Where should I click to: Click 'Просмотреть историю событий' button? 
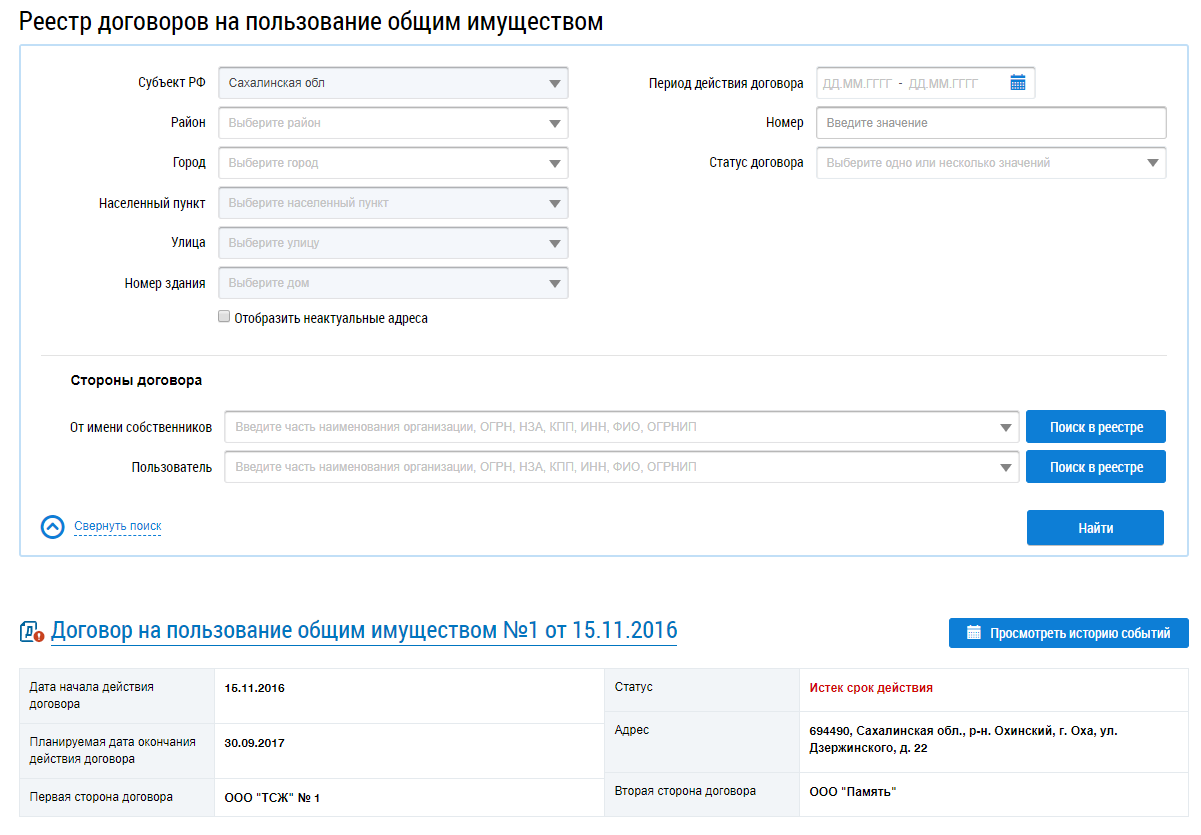pos(1068,633)
